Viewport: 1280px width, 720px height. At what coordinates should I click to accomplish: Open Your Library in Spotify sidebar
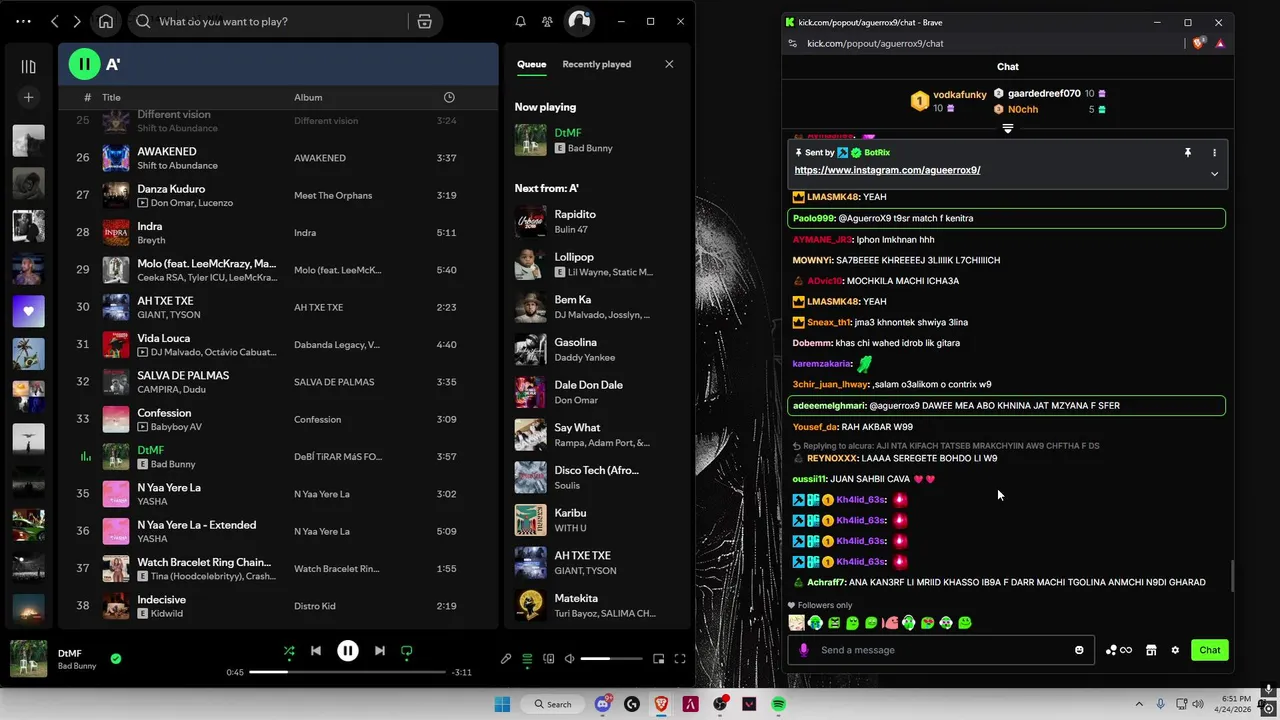[28, 67]
